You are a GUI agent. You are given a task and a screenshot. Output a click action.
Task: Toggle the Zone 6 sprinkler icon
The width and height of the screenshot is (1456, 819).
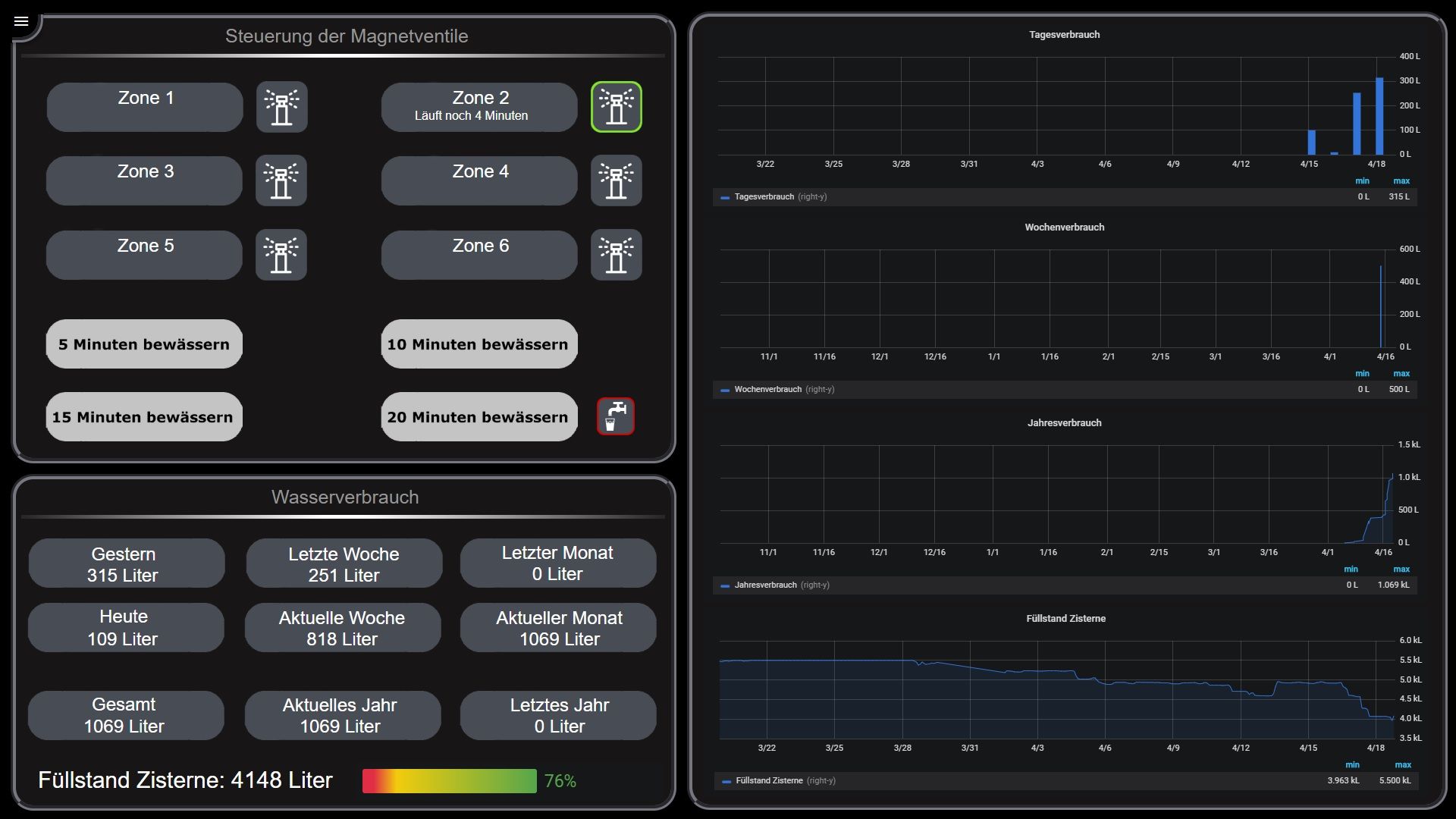click(x=616, y=255)
